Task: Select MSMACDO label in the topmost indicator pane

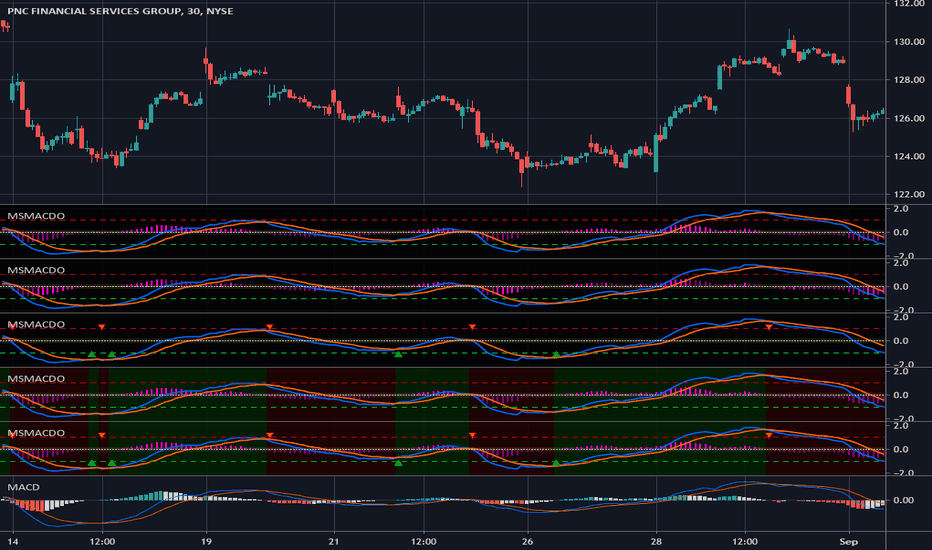Action: point(36,216)
